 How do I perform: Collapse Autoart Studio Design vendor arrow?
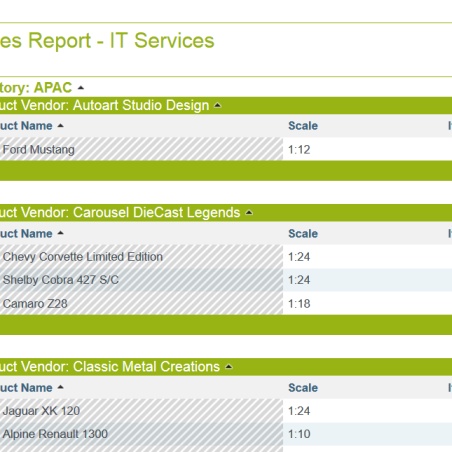218,105
